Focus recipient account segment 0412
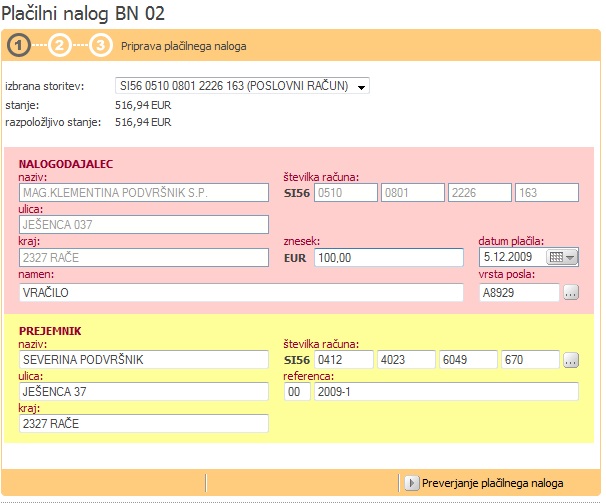 coord(344,360)
